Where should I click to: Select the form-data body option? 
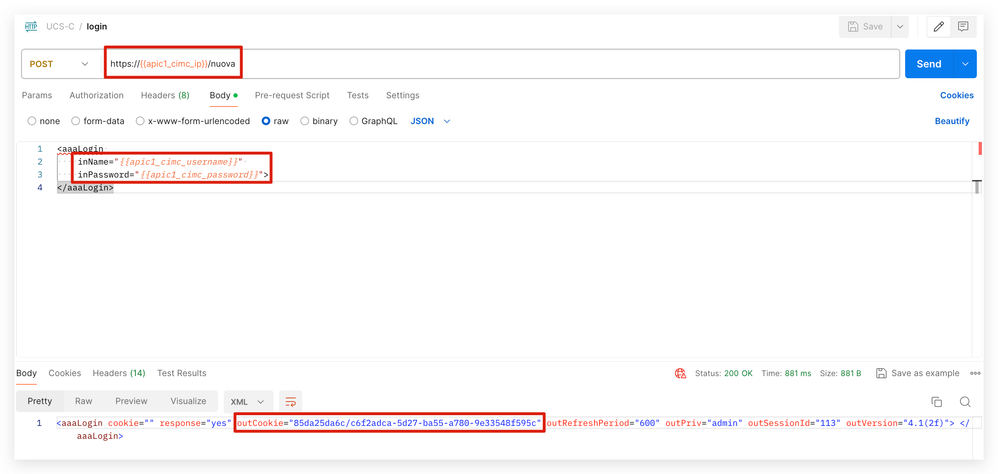(x=98, y=121)
